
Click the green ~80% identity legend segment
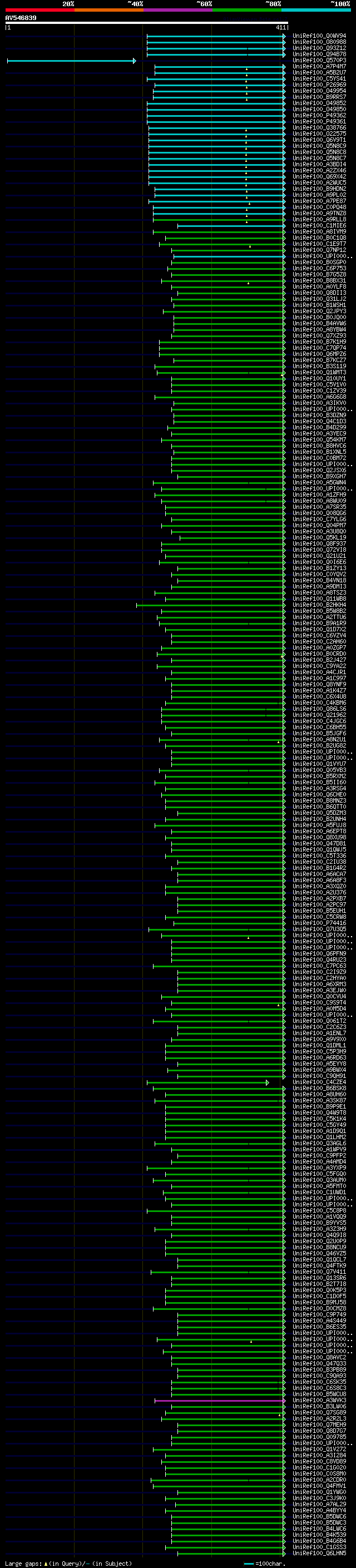247,10
